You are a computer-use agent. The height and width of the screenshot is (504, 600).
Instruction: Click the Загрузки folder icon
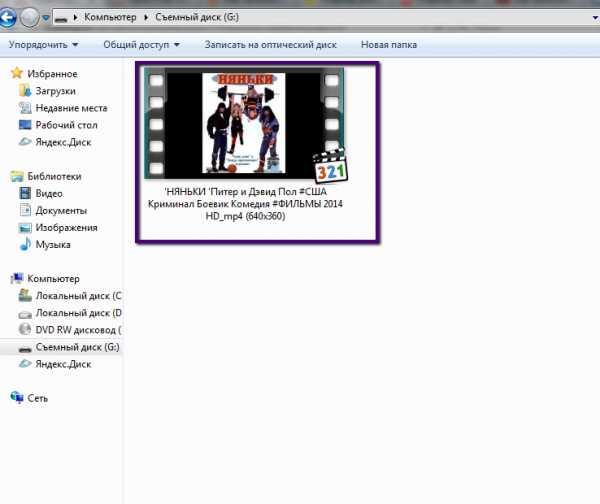pyautogui.click(x=27, y=91)
